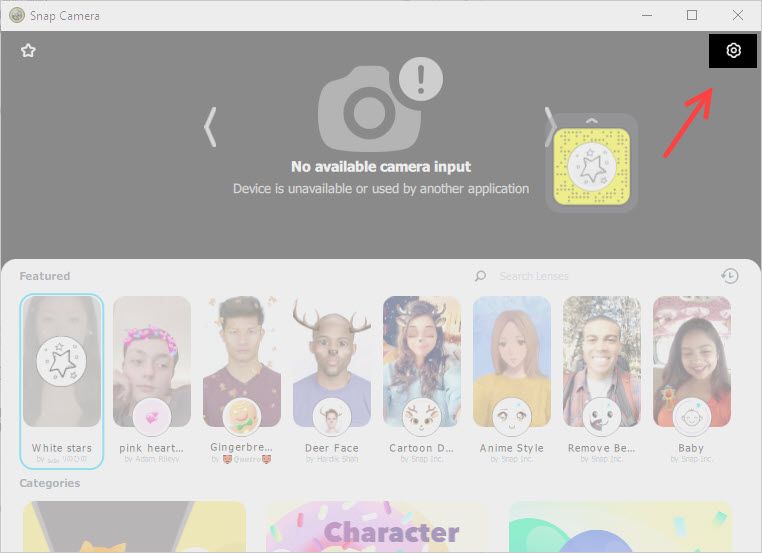Click 'by Hardik Shah' creator name
The width and height of the screenshot is (762, 553).
tap(332, 459)
